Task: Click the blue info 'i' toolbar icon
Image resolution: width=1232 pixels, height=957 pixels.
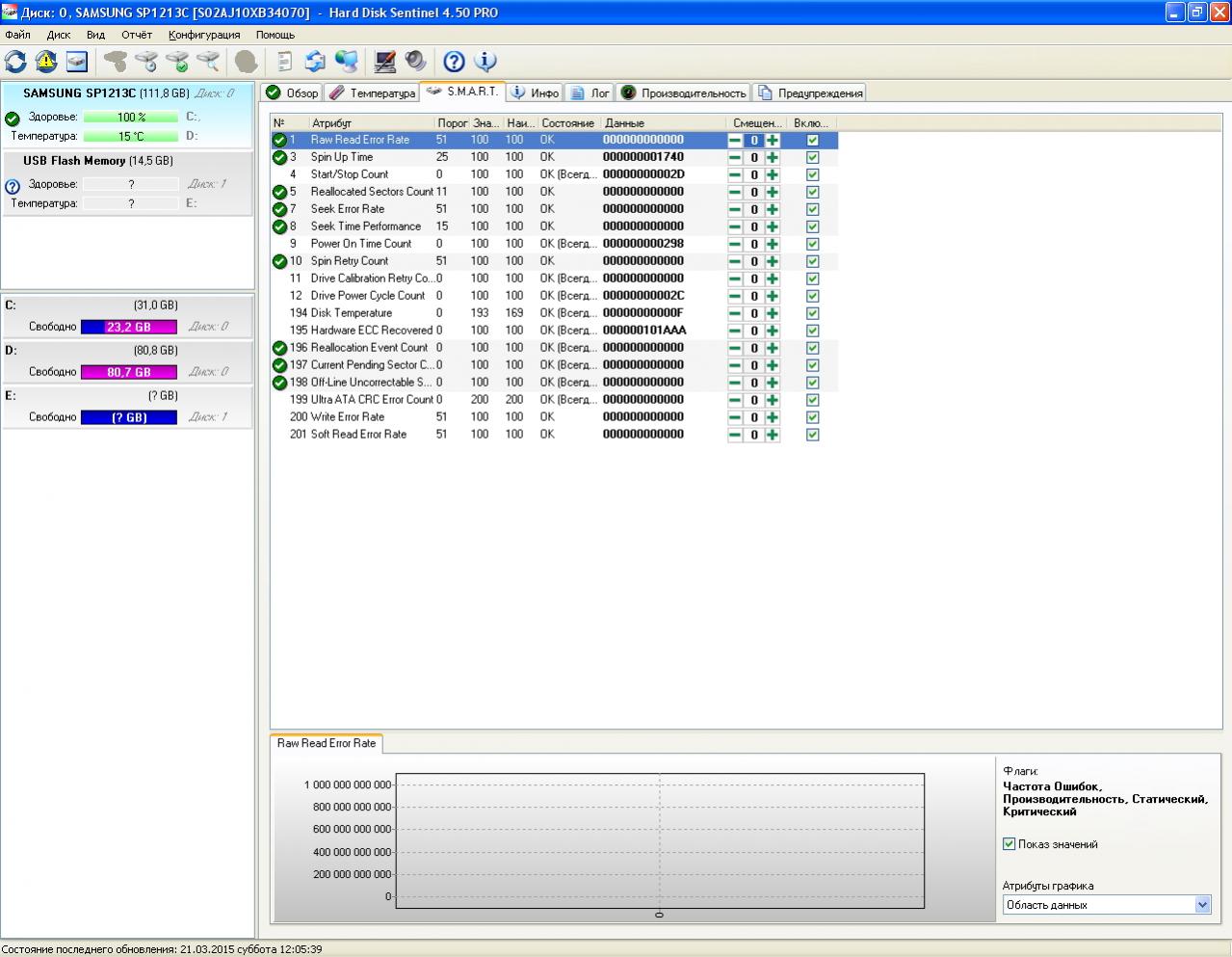Action: tap(485, 62)
